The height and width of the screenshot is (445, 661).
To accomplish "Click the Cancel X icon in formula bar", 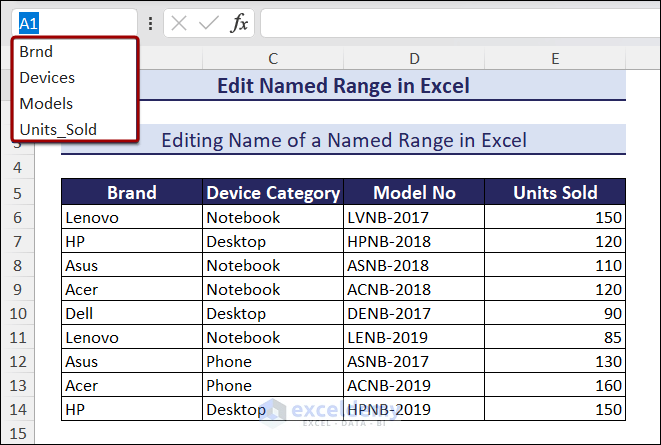I will pyautogui.click(x=179, y=23).
